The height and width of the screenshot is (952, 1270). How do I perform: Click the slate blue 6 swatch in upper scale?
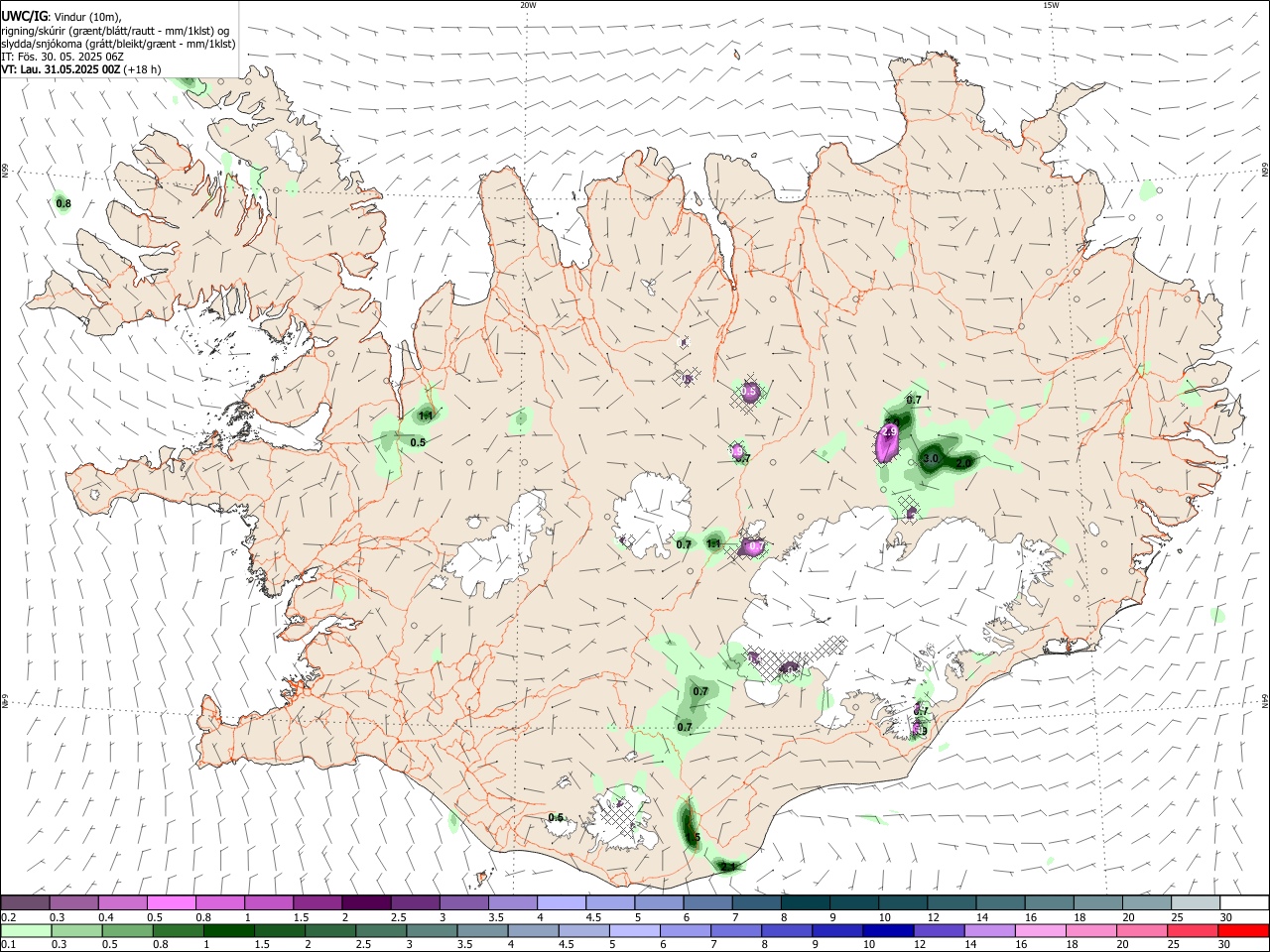(x=708, y=902)
